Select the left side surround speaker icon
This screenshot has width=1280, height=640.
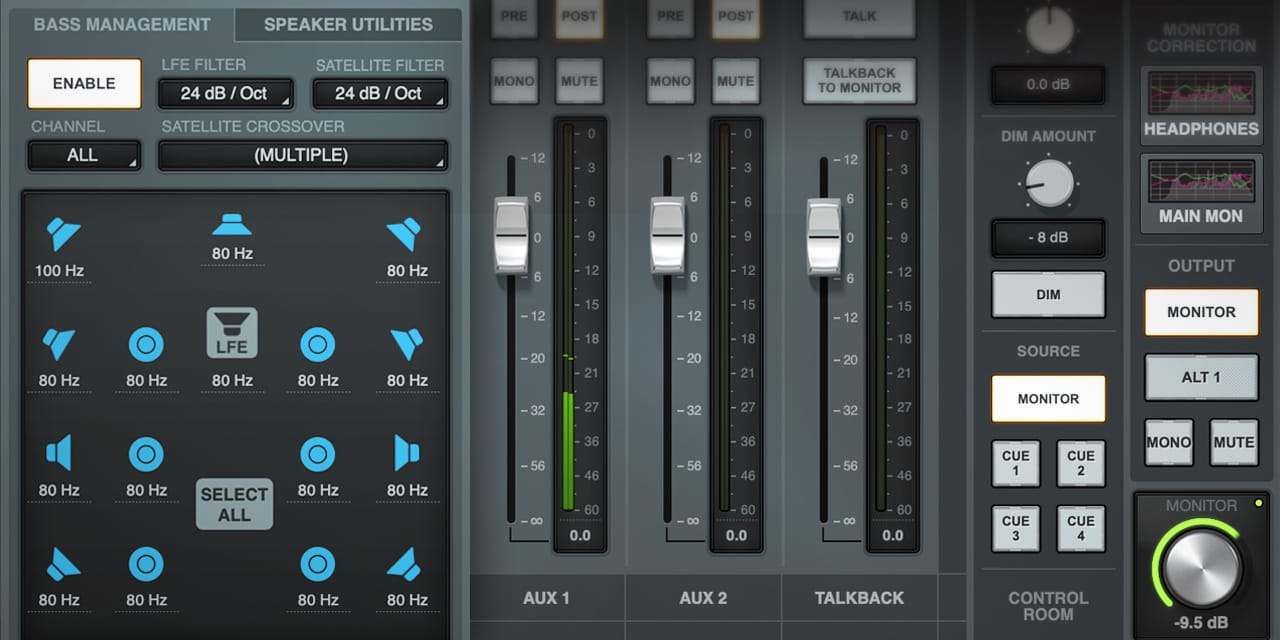point(59,453)
